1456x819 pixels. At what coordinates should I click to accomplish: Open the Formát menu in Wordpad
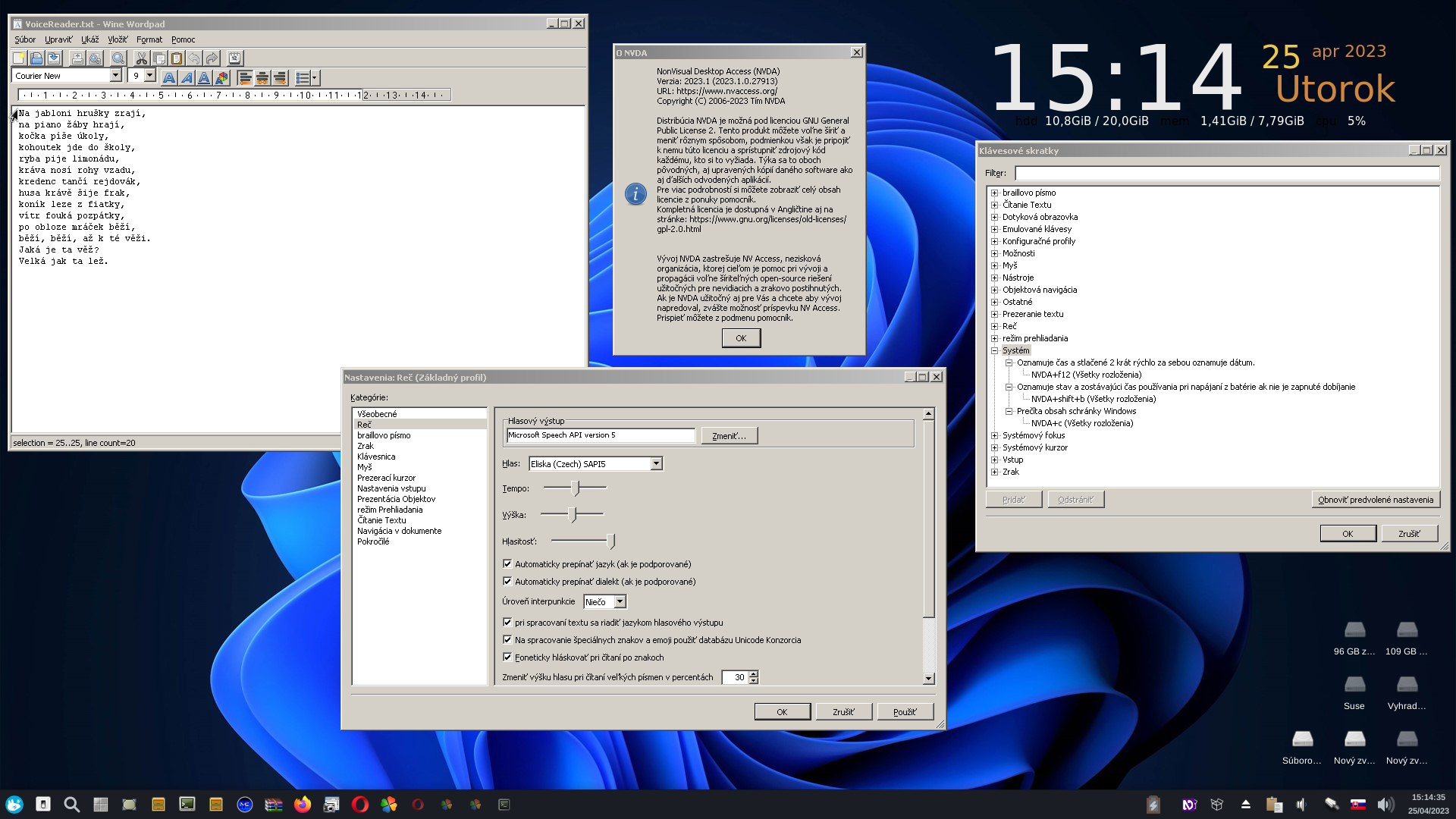click(x=149, y=39)
